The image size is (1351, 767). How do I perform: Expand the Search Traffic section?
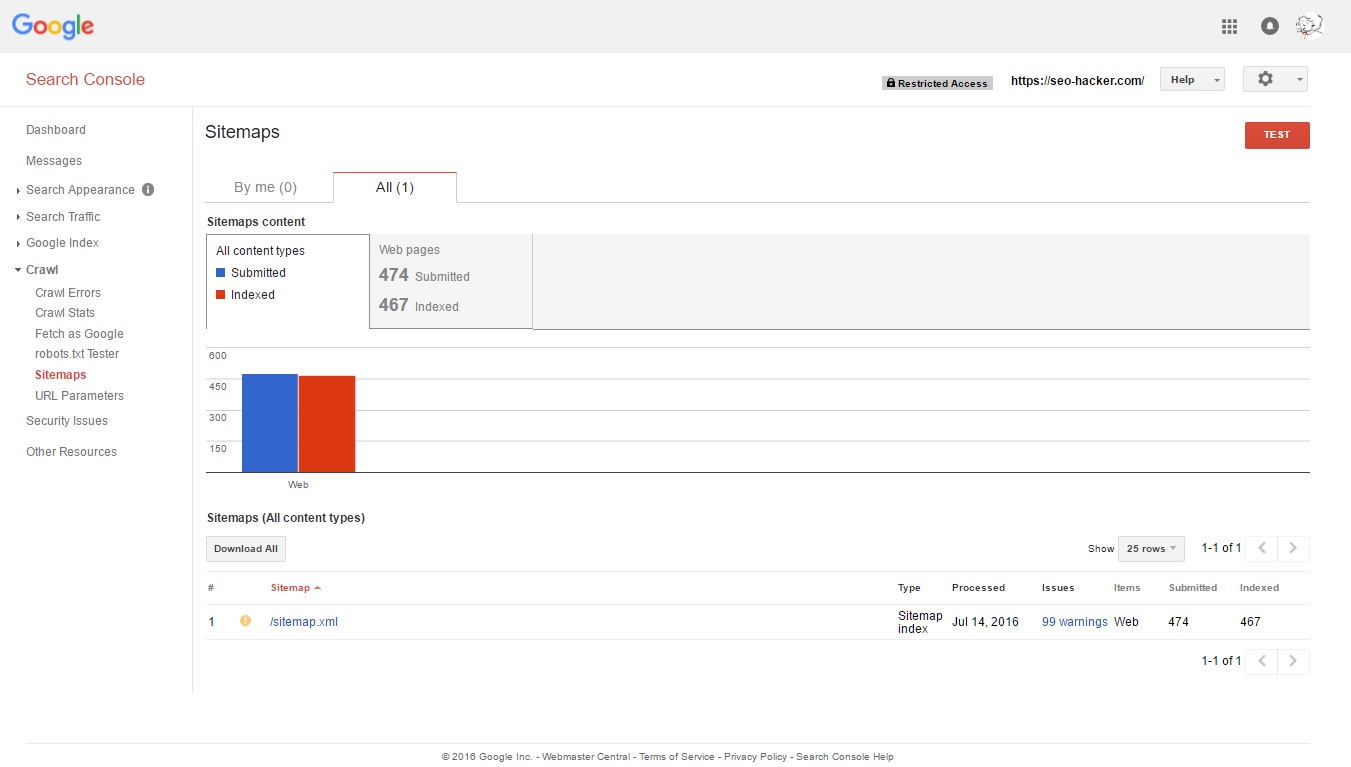point(63,217)
